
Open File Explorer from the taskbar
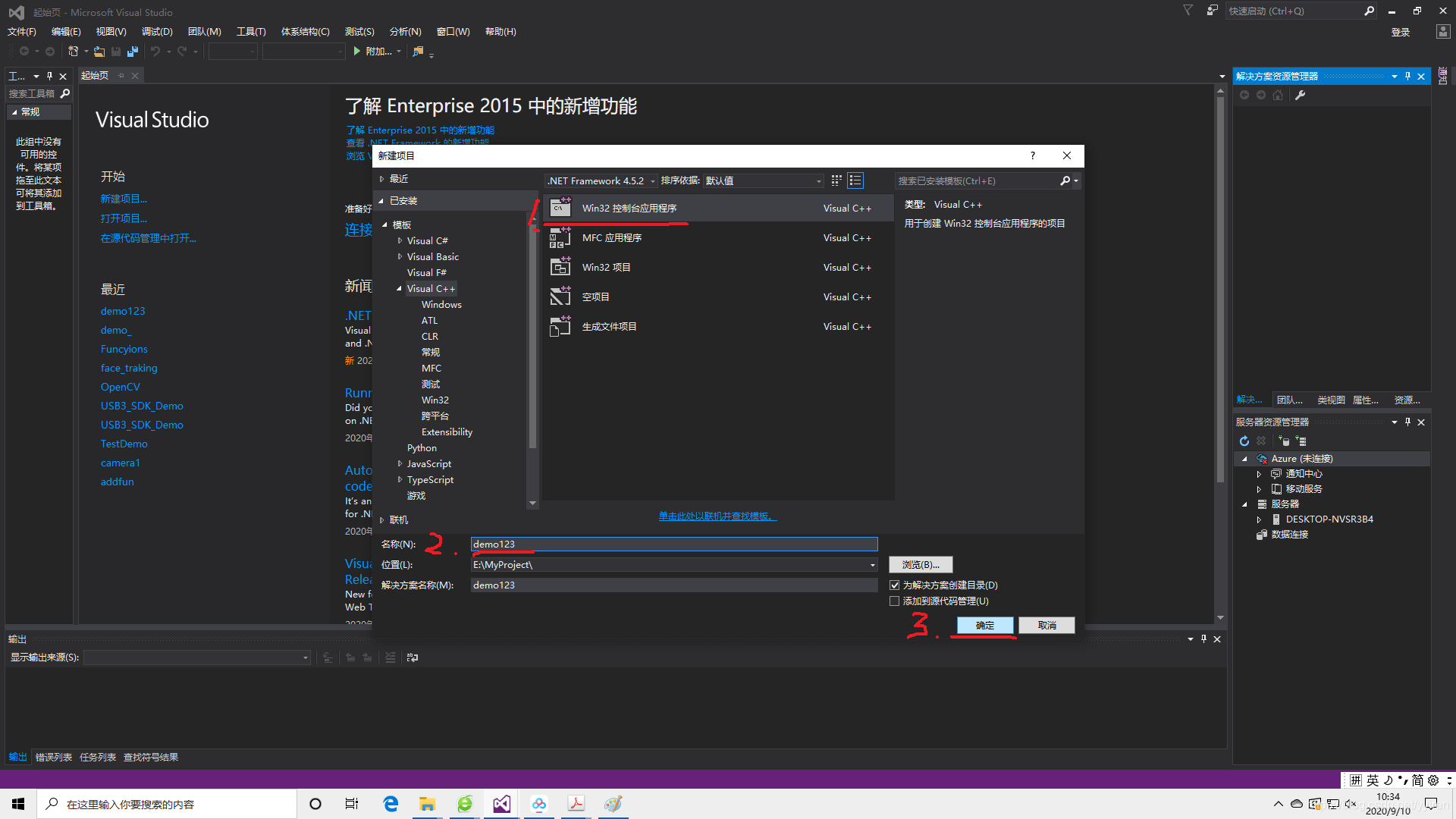point(428,804)
